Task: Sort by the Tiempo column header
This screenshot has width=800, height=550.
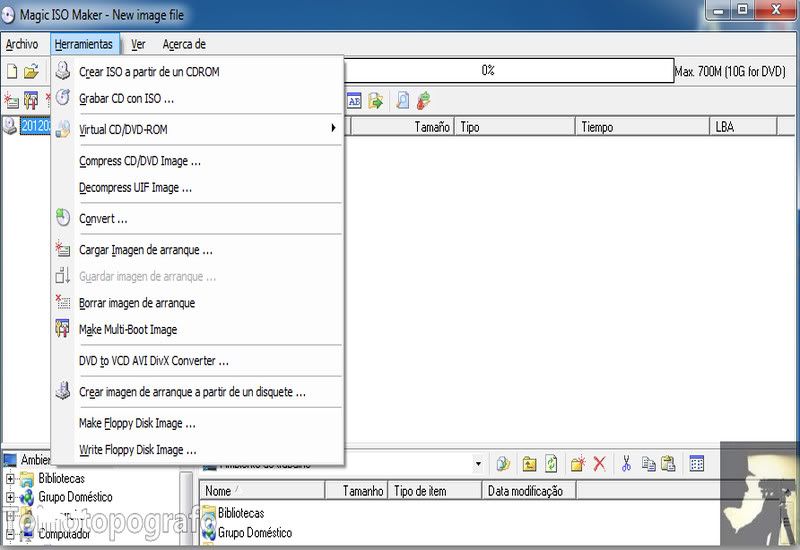Action: point(642,127)
